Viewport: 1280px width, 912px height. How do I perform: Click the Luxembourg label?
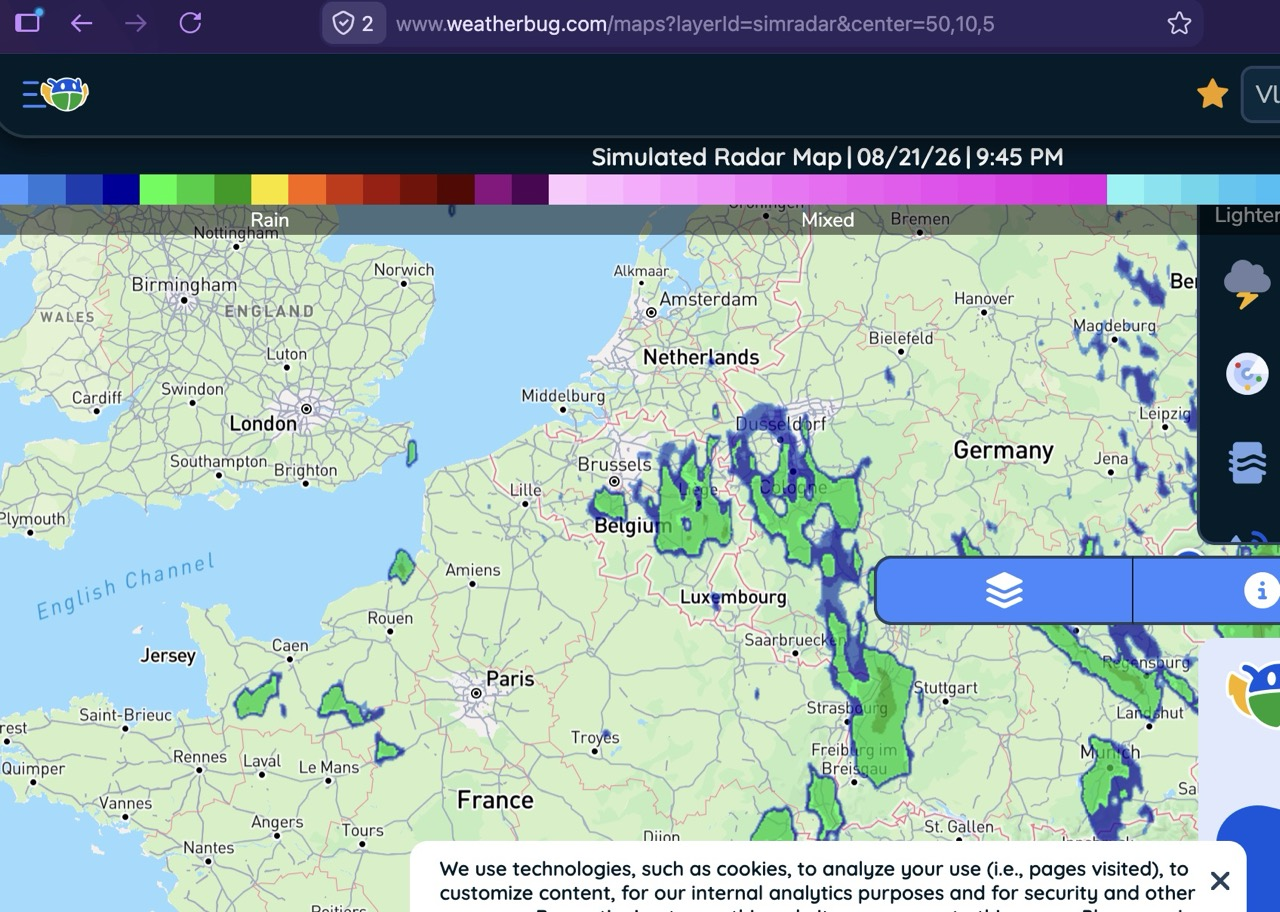tap(733, 597)
